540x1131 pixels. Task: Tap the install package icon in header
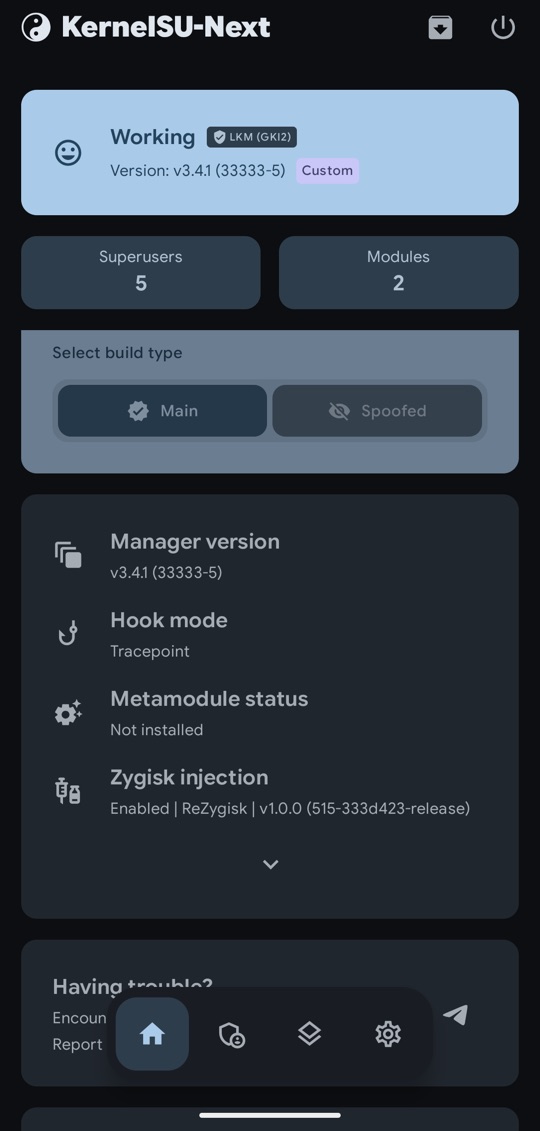click(440, 27)
